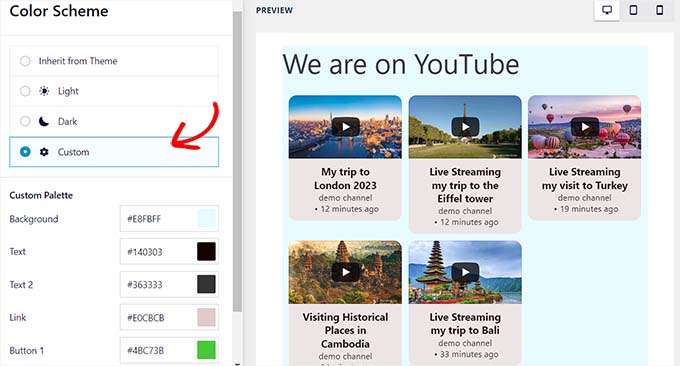The height and width of the screenshot is (366, 680).
Task: Click the 'Text 2' palette label
Action: click(x=21, y=285)
